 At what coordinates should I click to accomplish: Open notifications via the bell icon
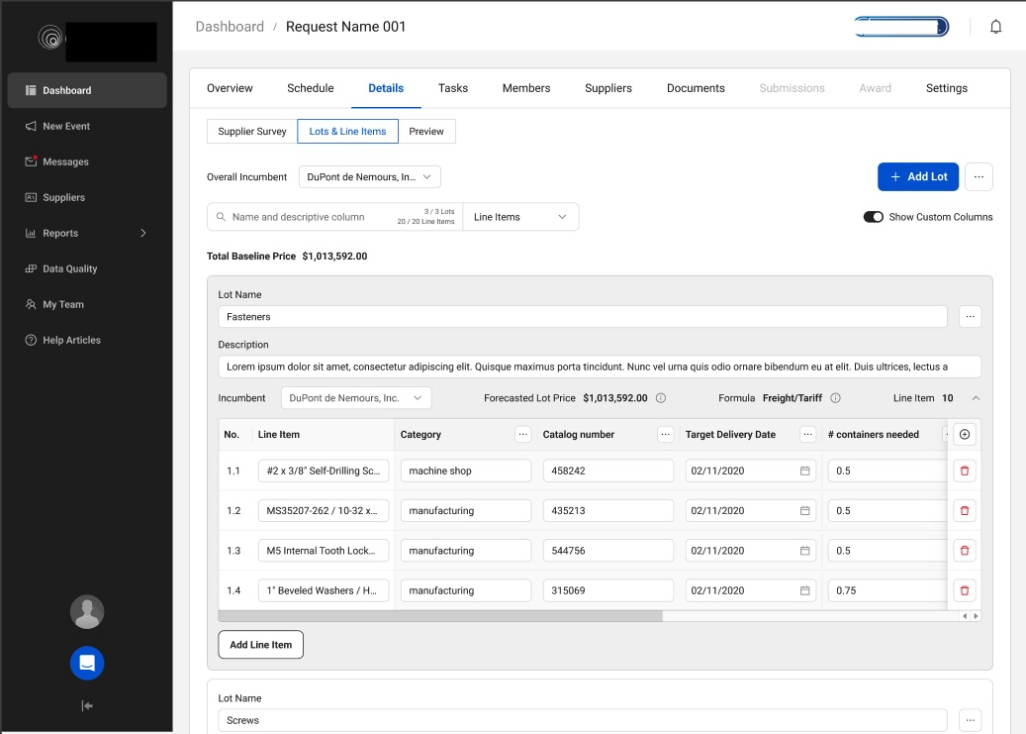pos(995,26)
